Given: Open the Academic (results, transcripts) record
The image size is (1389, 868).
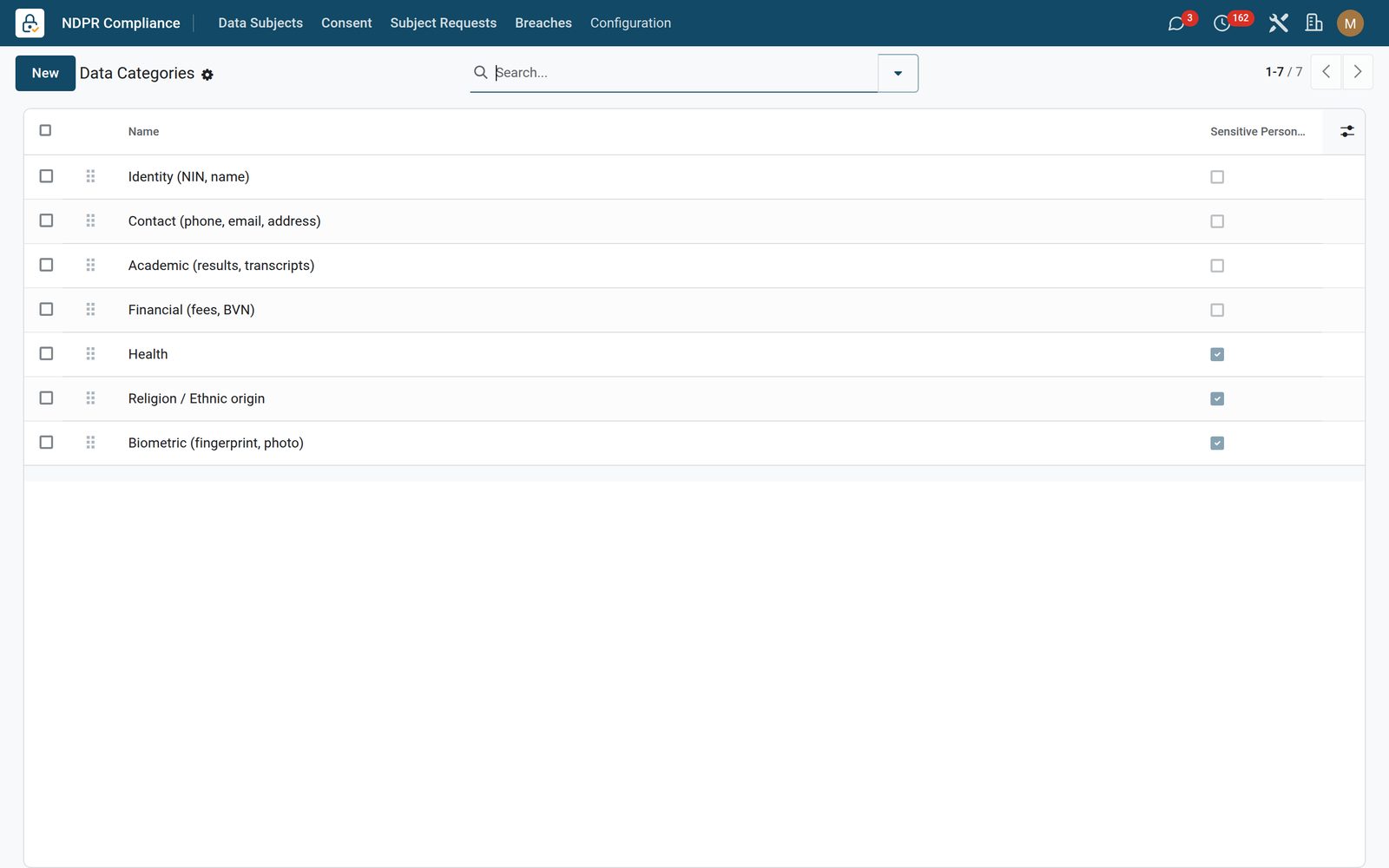Looking at the screenshot, I should (x=221, y=266).
